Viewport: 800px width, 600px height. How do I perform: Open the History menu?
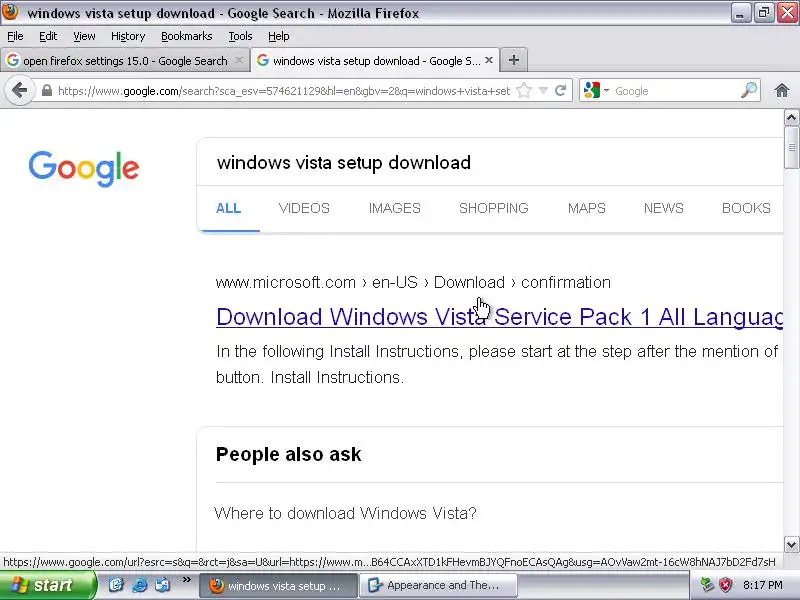pos(128,36)
